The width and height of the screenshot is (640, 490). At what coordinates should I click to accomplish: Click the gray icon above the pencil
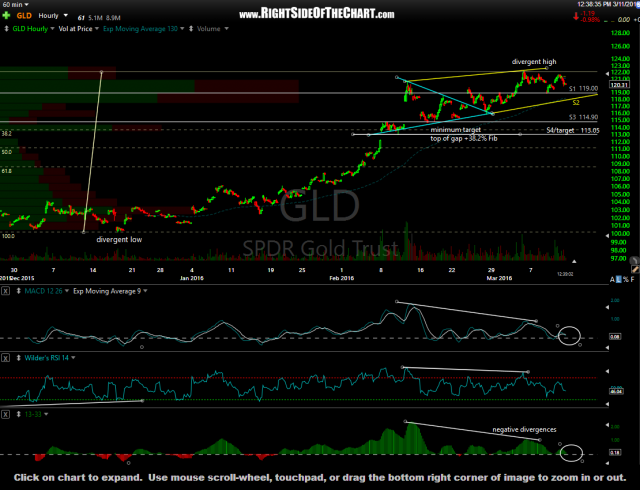(x=634, y=260)
